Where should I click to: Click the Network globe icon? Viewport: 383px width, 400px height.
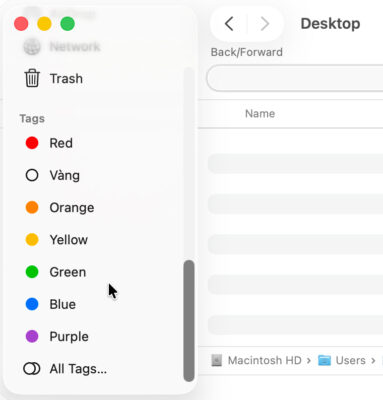tap(32, 46)
